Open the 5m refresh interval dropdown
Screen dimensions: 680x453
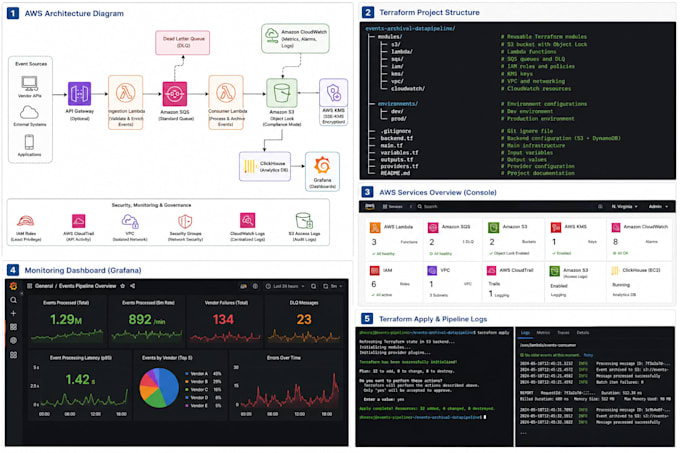333,286
